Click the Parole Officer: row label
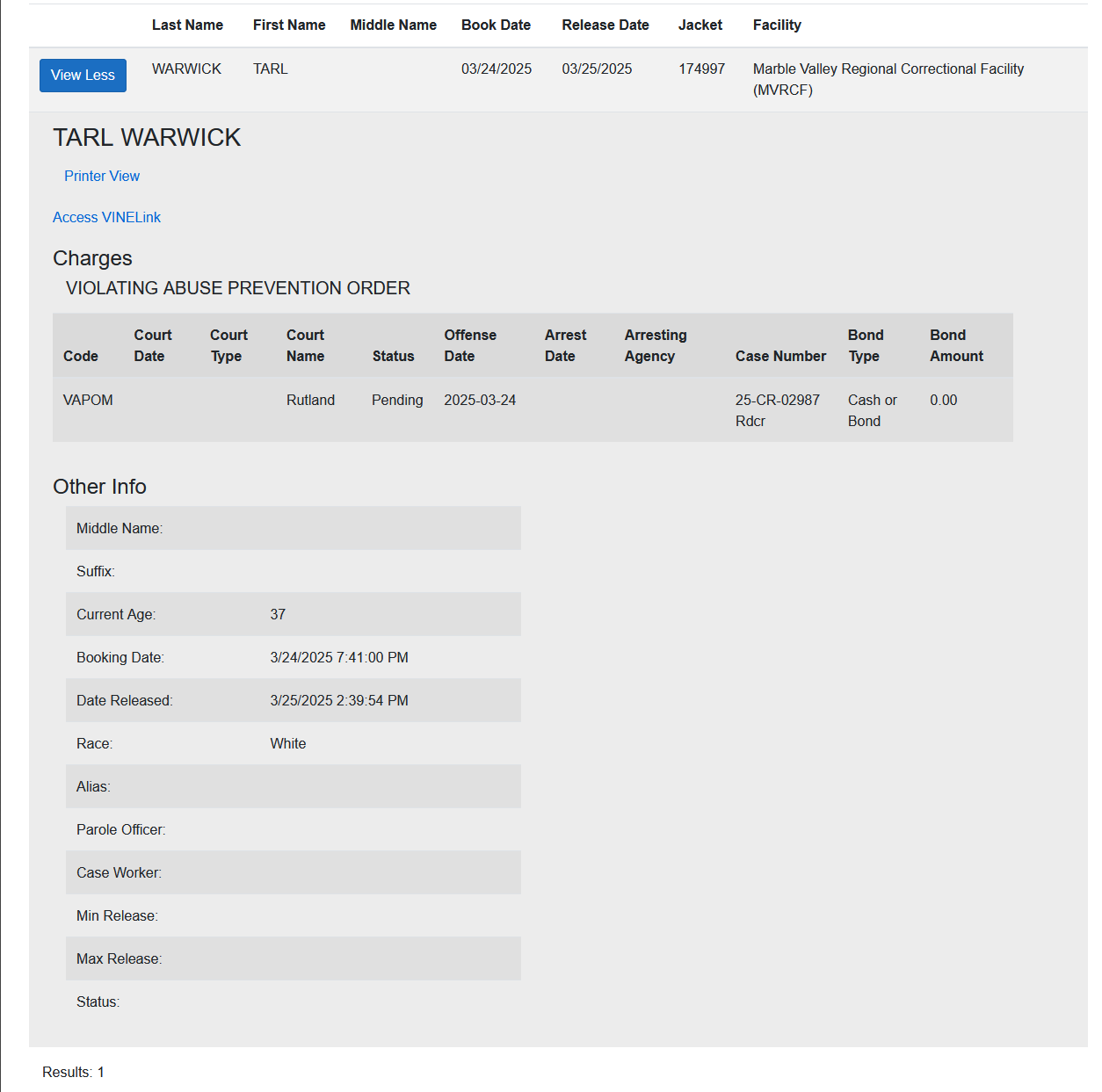 [x=120, y=829]
